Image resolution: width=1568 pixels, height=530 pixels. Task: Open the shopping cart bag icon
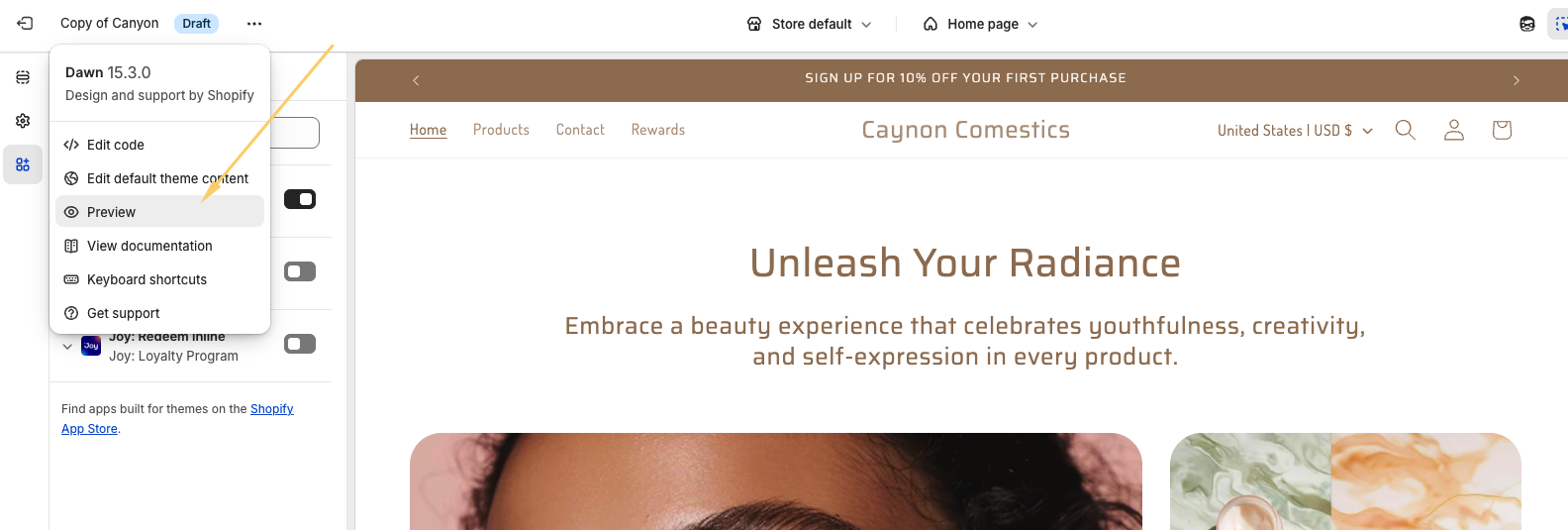click(x=1502, y=130)
